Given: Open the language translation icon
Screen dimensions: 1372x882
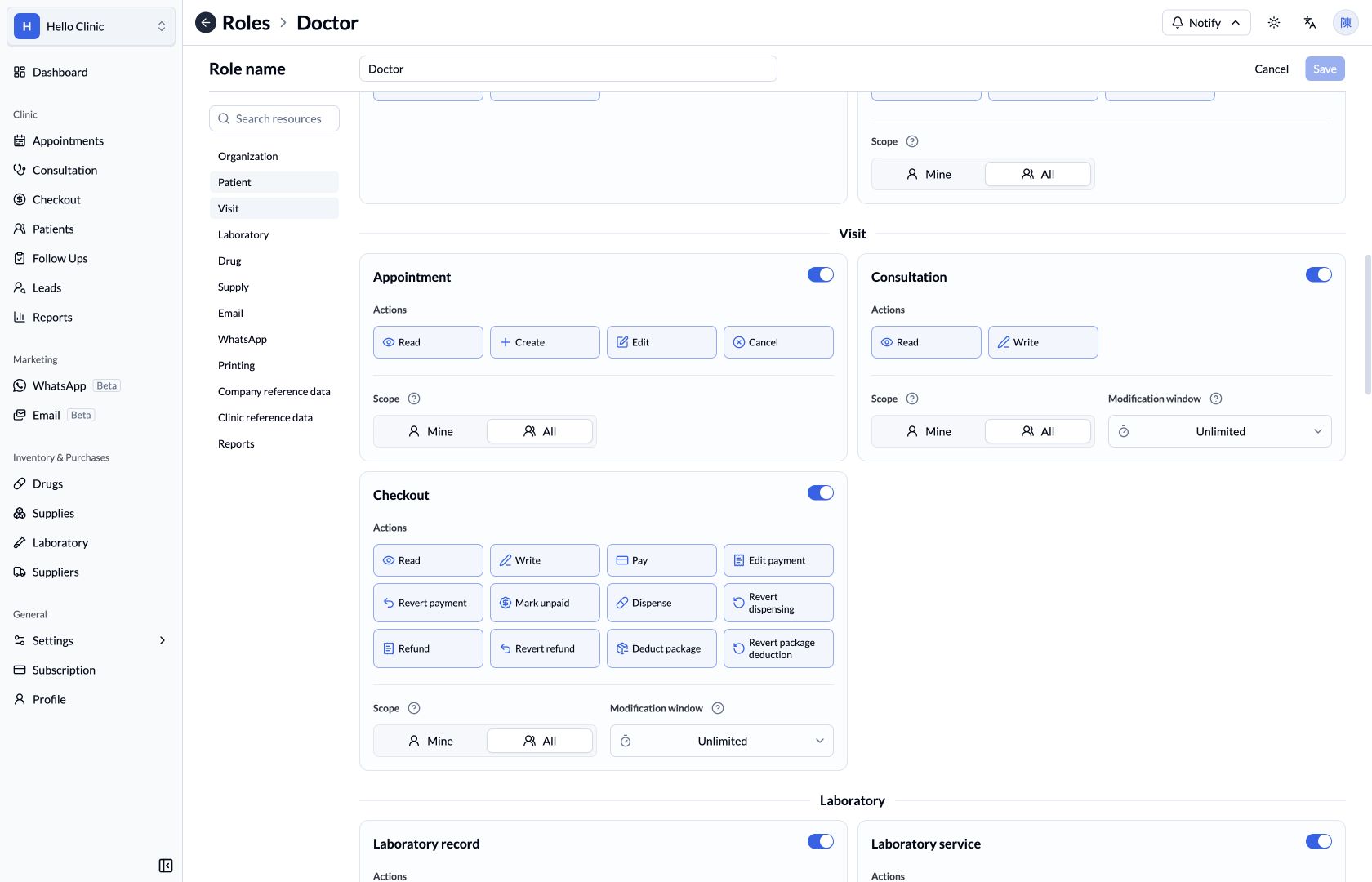Looking at the screenshot, I should point(1310,23).
